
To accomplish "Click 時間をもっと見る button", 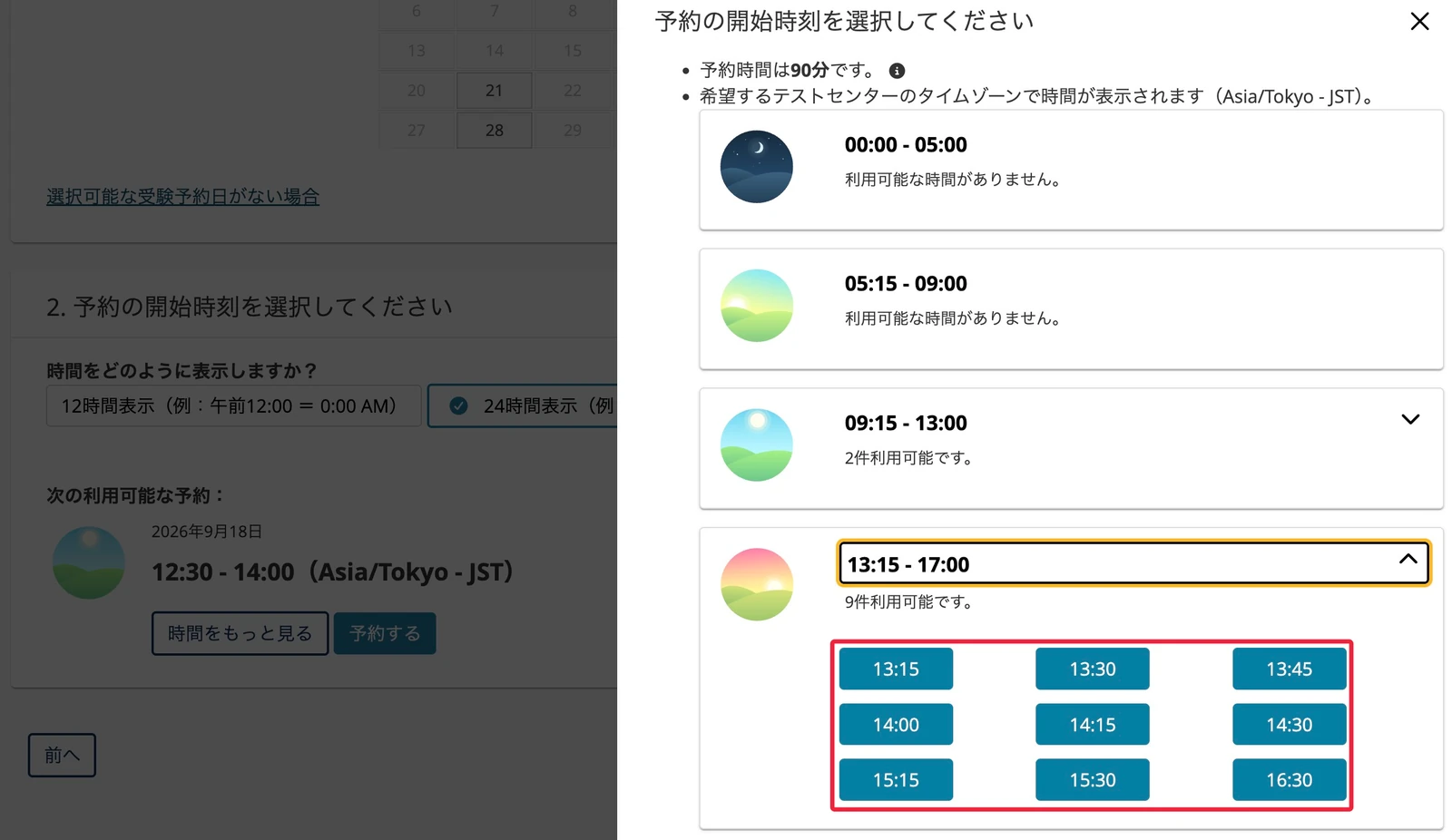I will point(240,633).
